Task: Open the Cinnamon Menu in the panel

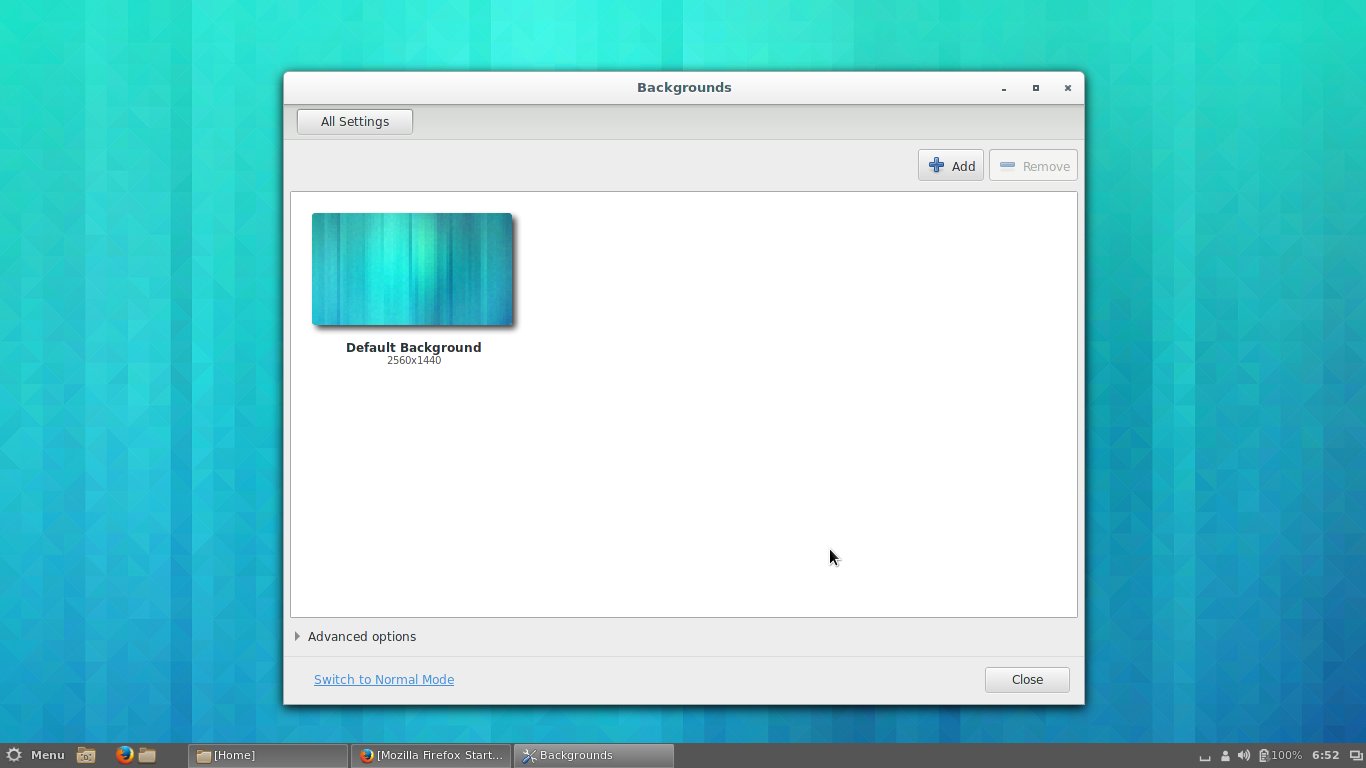Action: [x=36, y=756]
